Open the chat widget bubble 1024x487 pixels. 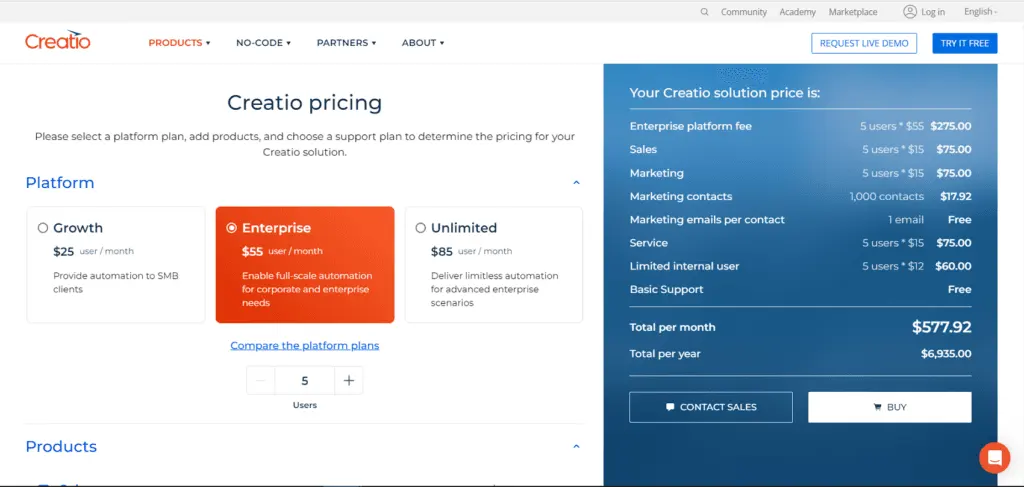coord(994,458)
